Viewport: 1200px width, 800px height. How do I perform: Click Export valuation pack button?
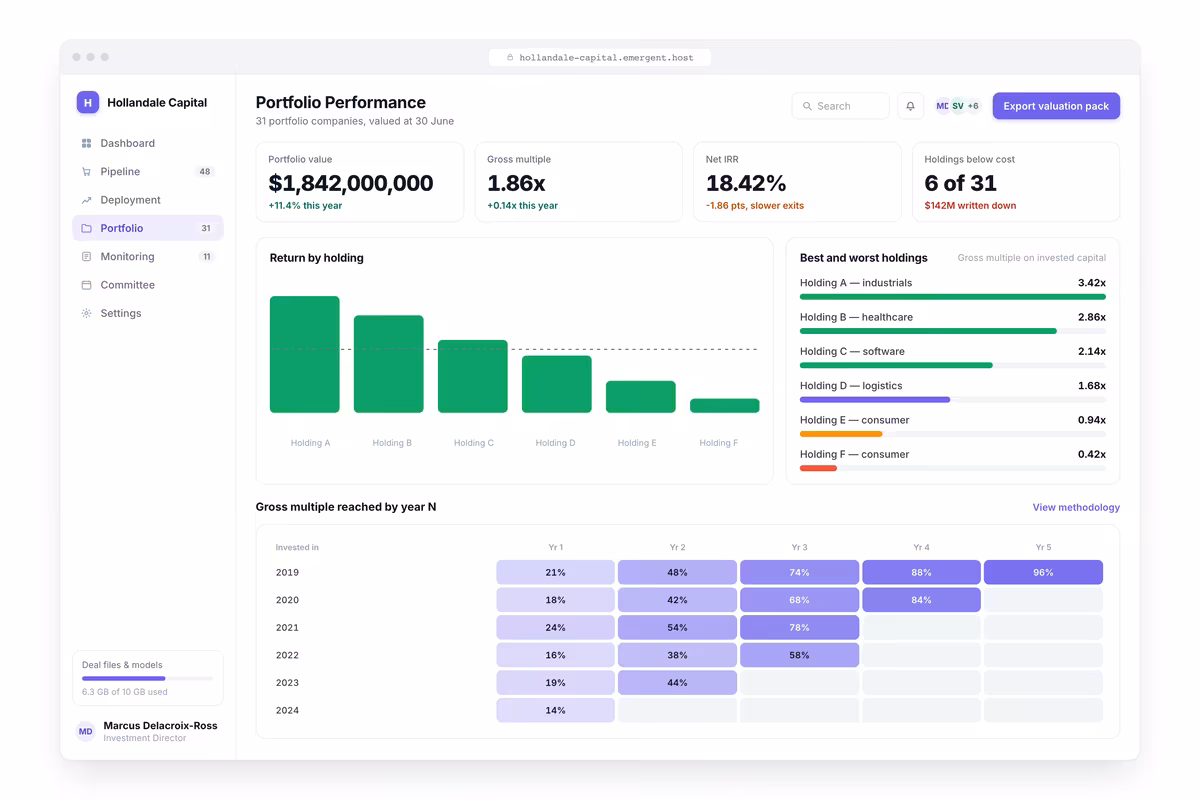pos(1056,106)
